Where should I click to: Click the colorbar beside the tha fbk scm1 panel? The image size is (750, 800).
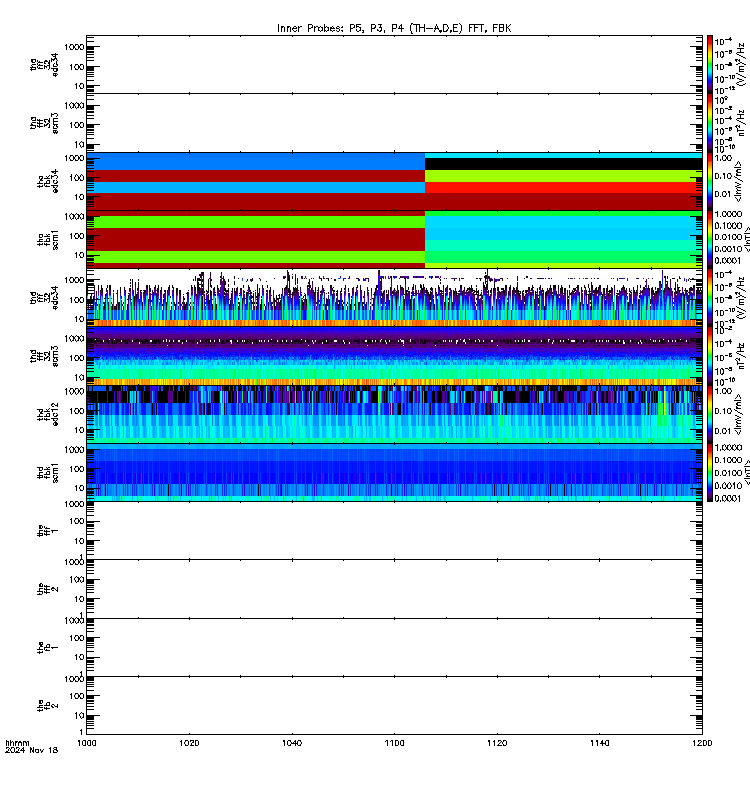coord(710,239)
